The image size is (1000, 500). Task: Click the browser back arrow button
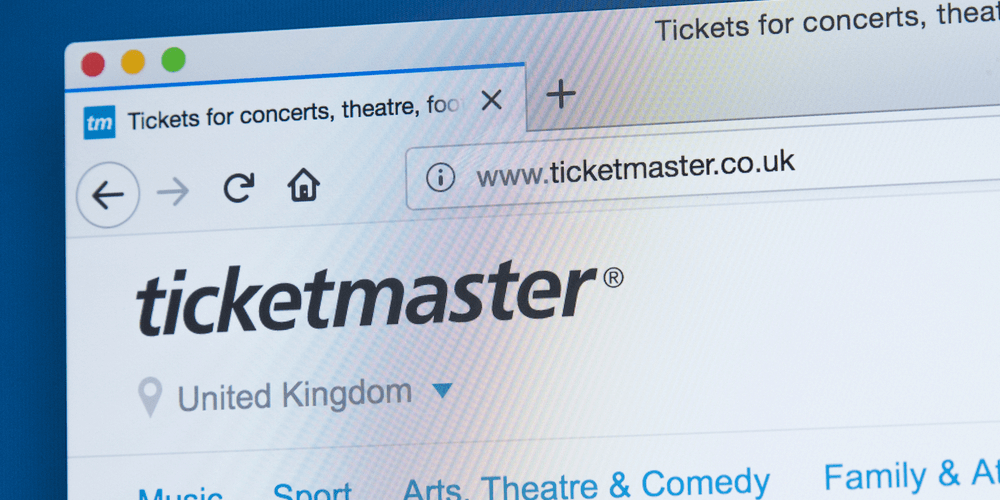pos(108,195)
